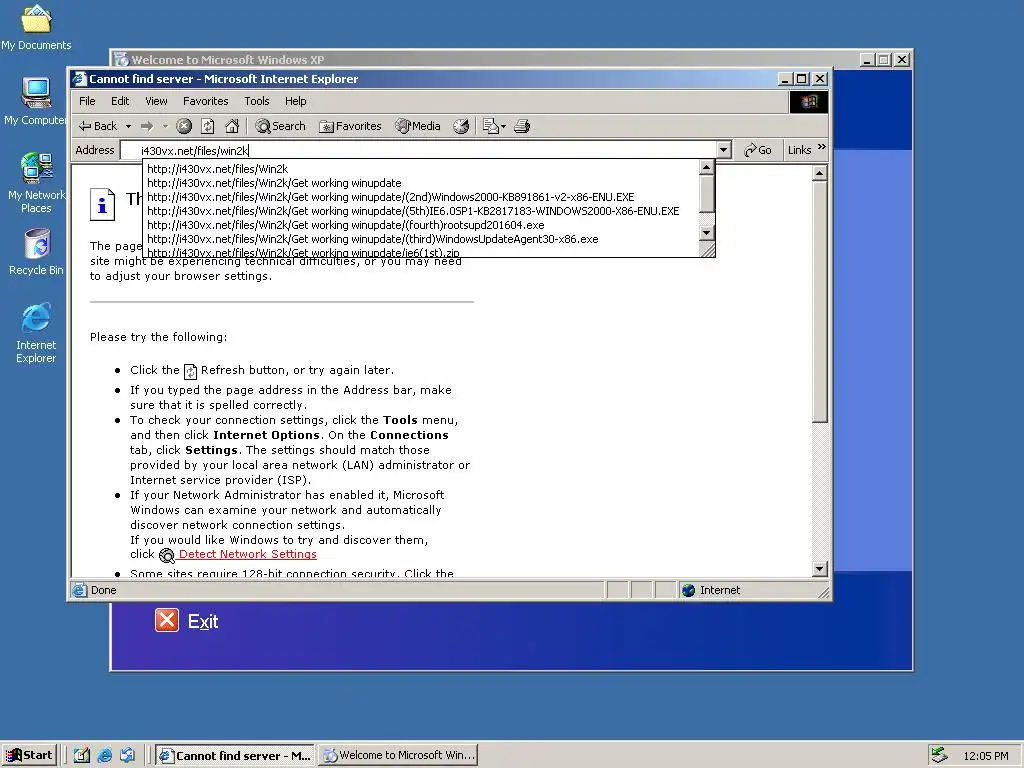Select suggestion with rootsupd201604.exe
1024x768 pixels.
(x=421, y=225)
